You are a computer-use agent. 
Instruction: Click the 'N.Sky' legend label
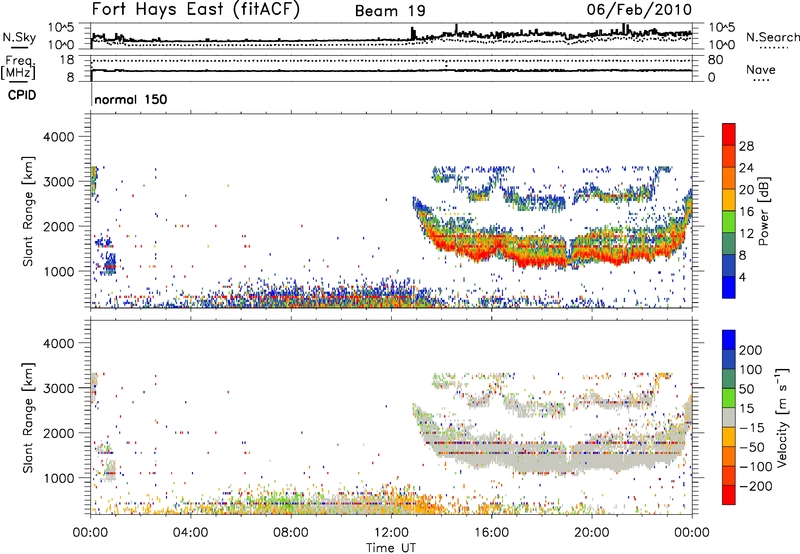click(19, 37)
